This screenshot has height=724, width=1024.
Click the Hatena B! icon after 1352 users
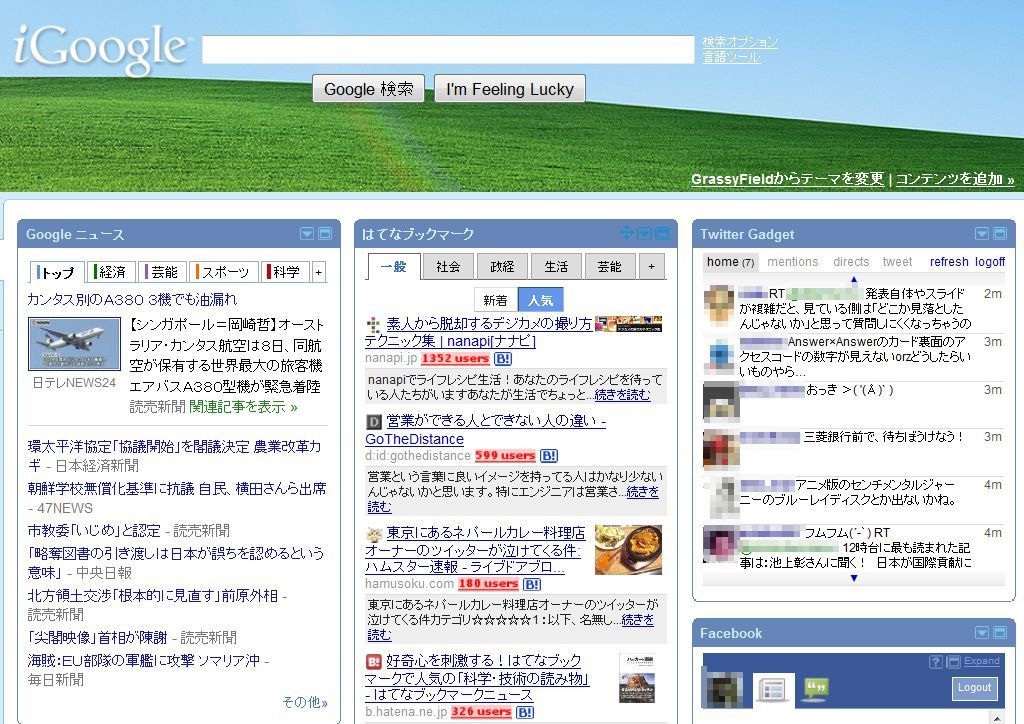pos(503,358)
